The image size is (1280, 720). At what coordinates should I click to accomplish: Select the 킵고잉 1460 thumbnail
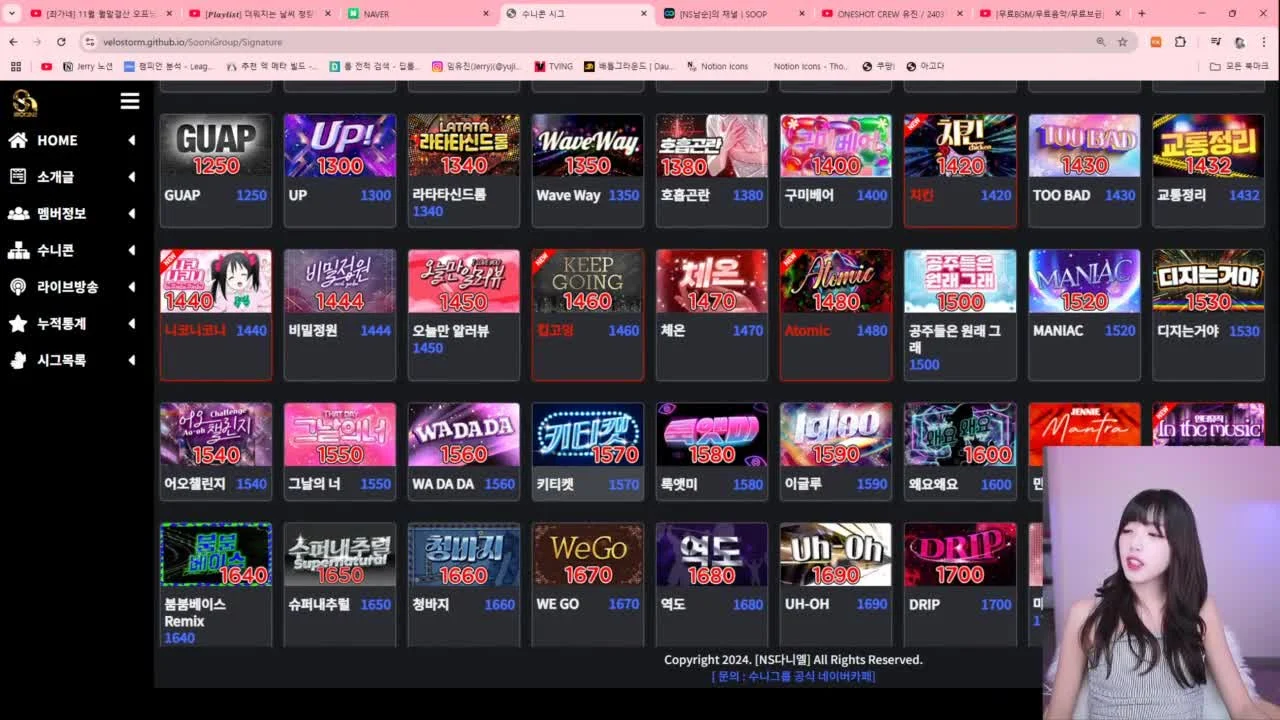(588, 282)
